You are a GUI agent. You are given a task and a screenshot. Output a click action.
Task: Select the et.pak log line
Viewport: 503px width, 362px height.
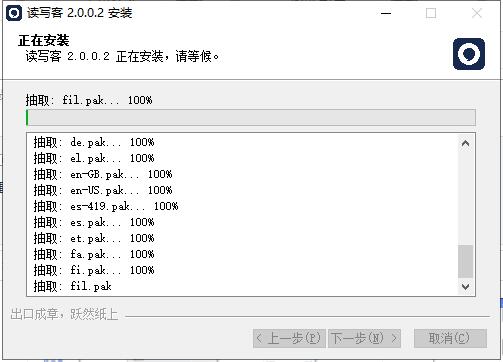pyautogui.click(x=94, y=238)
